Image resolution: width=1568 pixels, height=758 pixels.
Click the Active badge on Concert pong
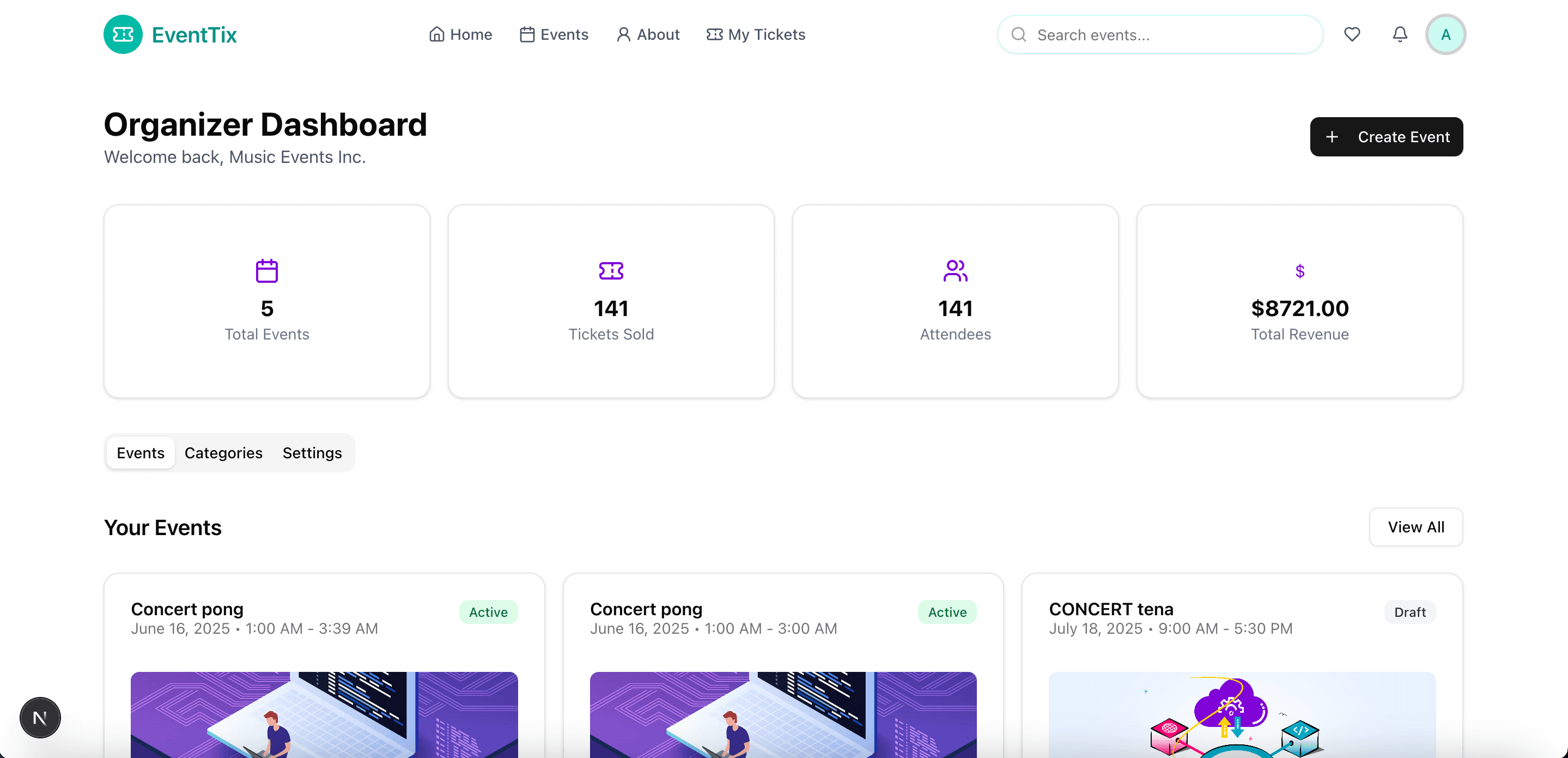pos(488,612)
